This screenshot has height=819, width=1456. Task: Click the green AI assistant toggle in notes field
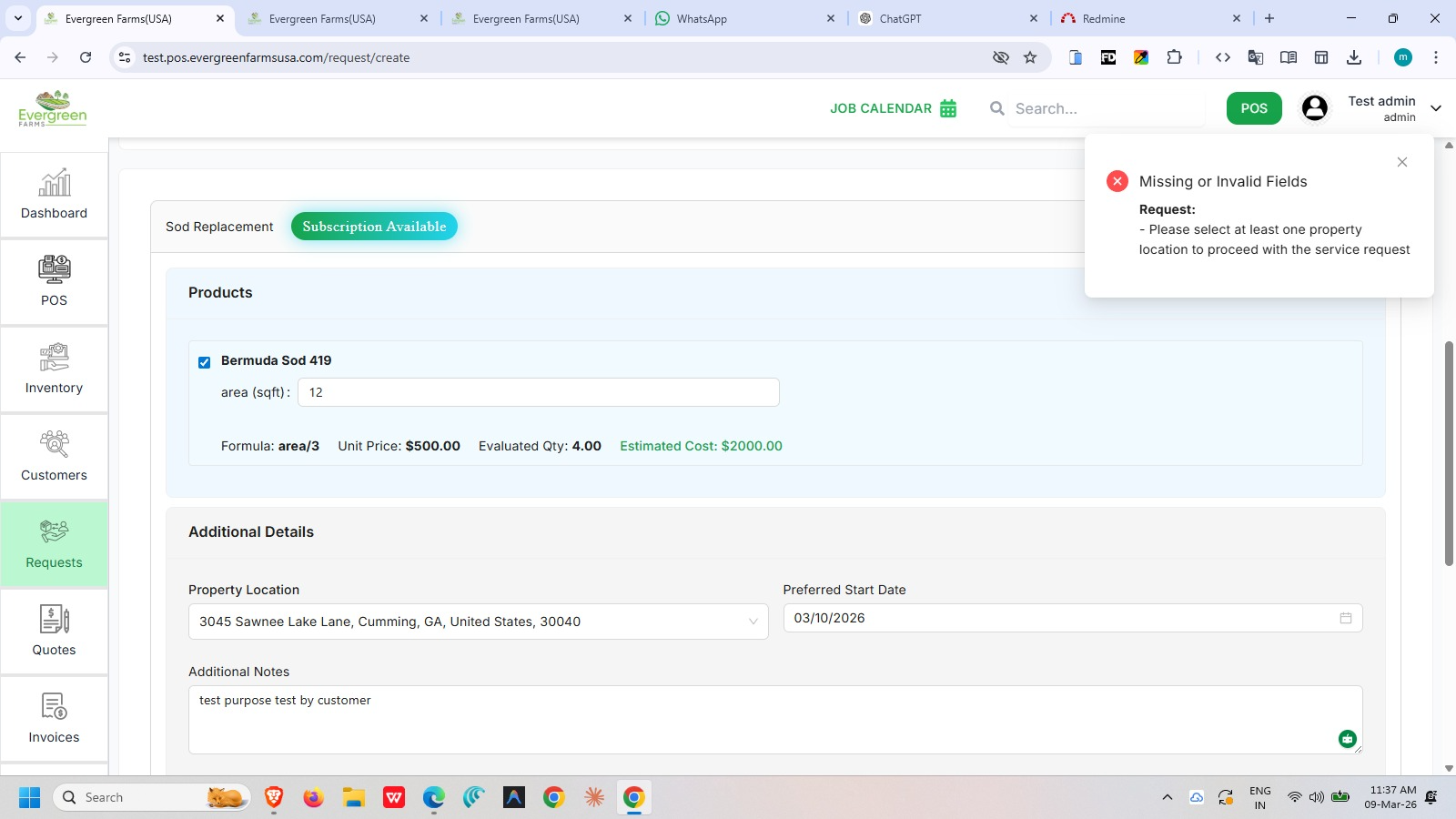click(x=1347, y=739)
